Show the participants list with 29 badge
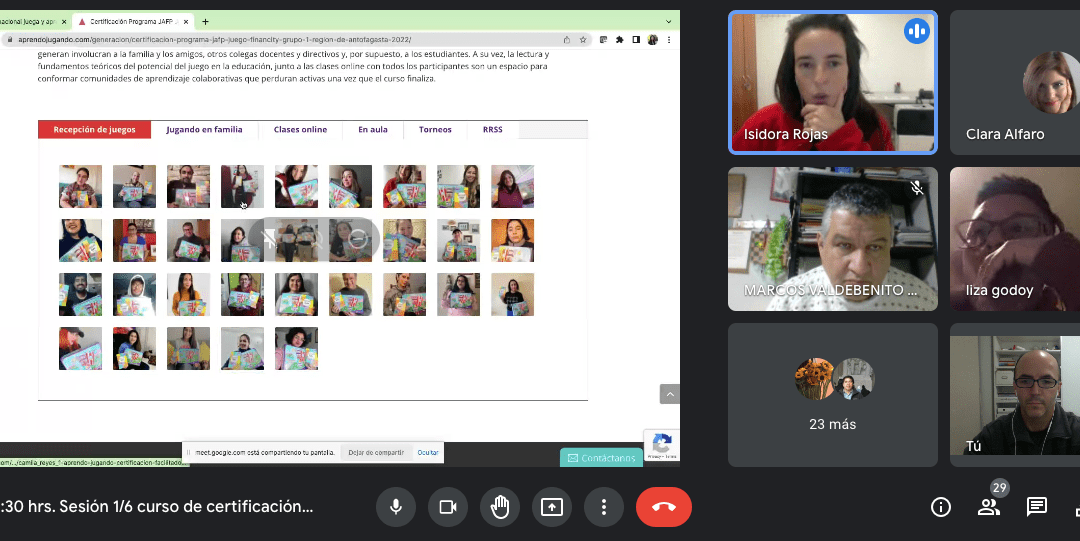This screenshot has height=541, width=1080. tap(989, 507)
